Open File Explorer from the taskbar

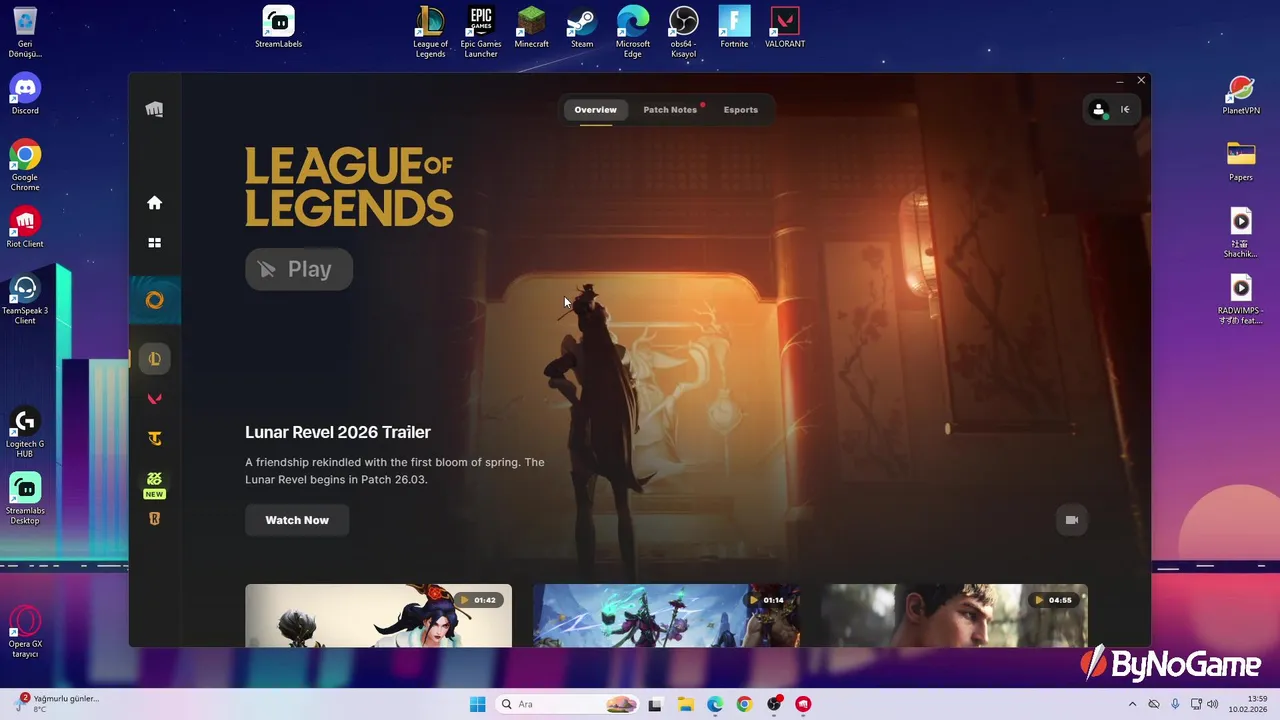point(685,704)
